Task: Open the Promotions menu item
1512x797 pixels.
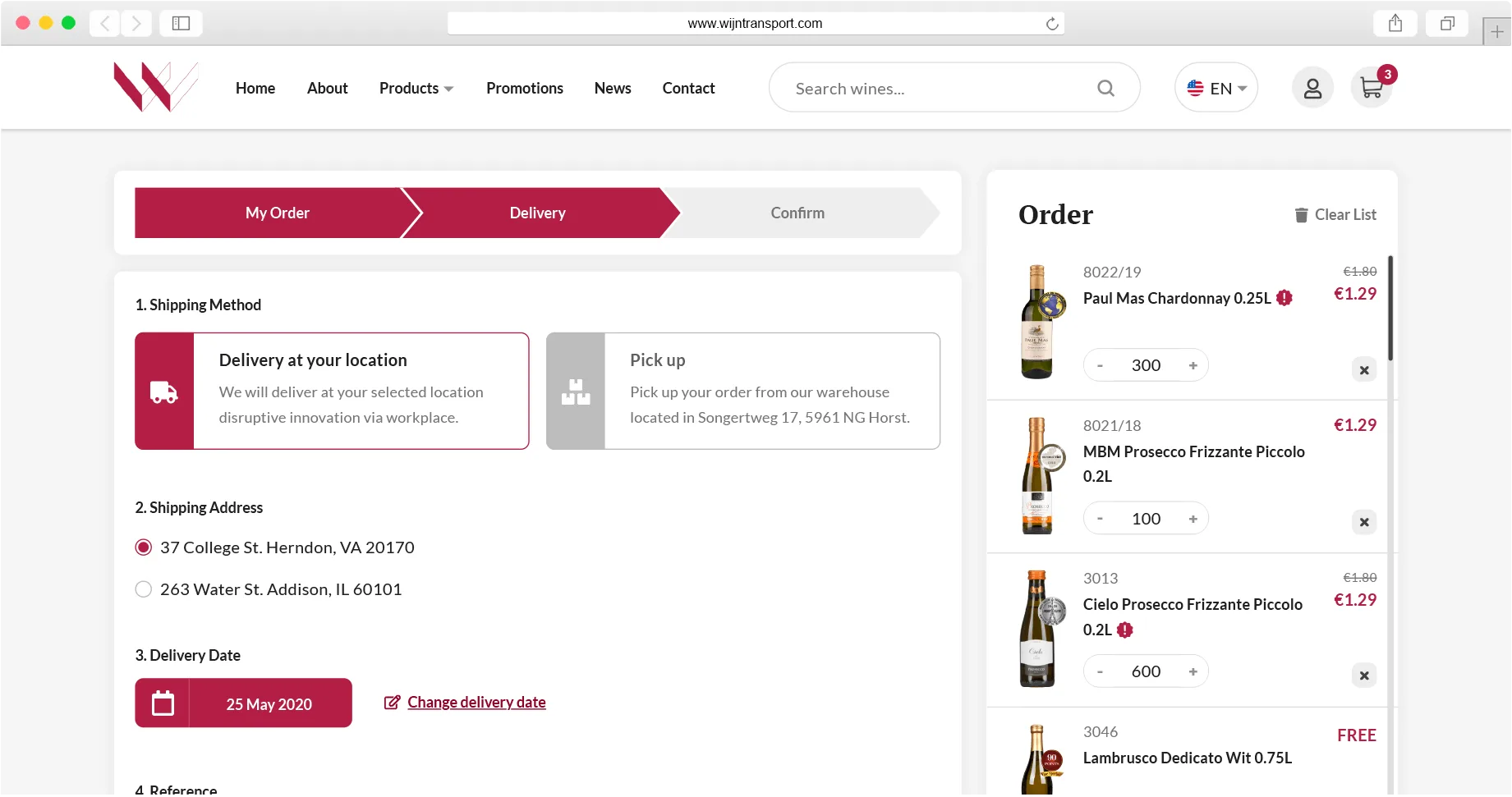Action: click(x=525, y=88)
